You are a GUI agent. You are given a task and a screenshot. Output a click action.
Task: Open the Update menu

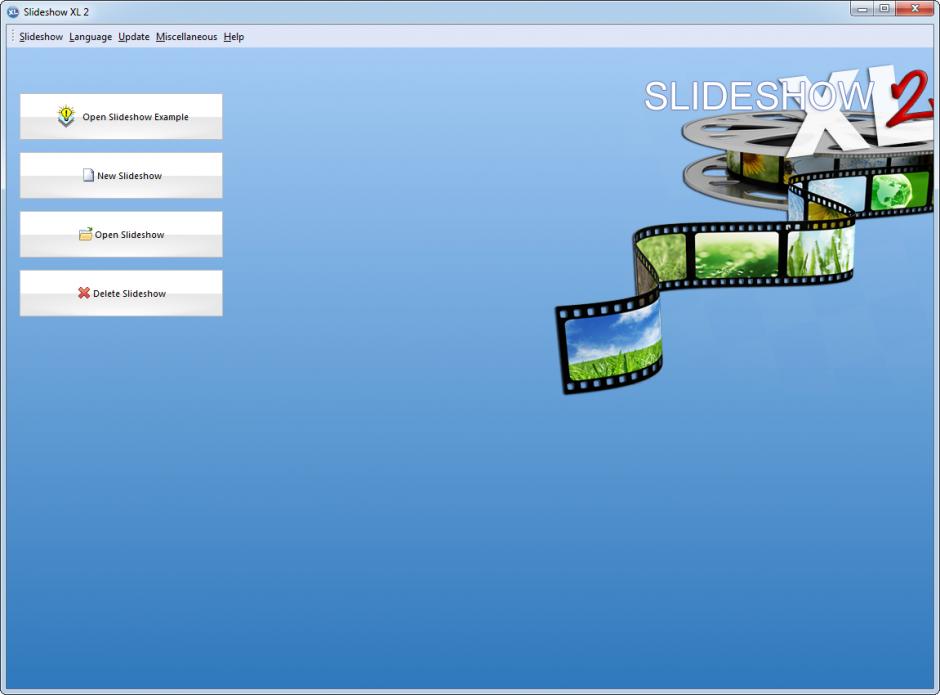[134, 37]
